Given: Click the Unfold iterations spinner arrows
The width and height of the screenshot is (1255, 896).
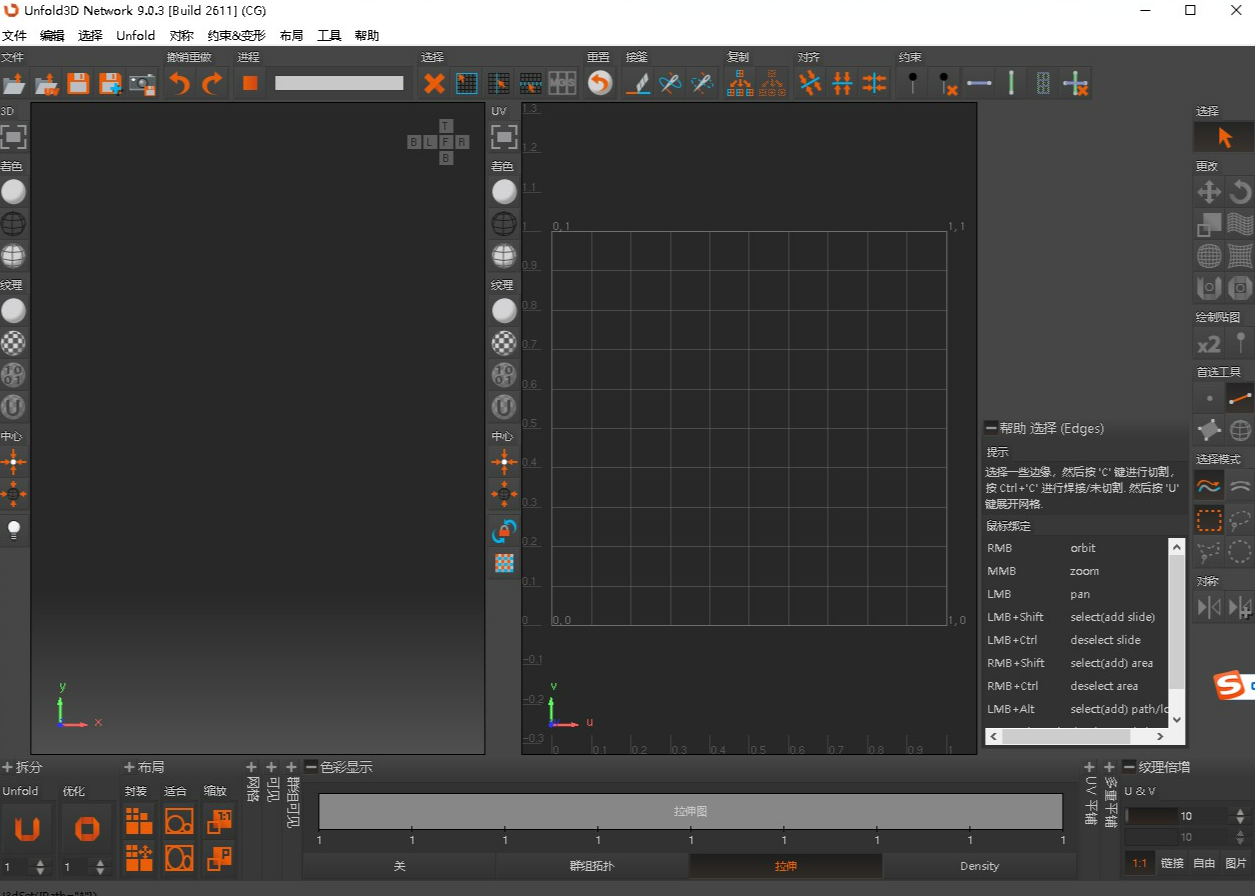Looking at the screenshot, I should point(41,866).
